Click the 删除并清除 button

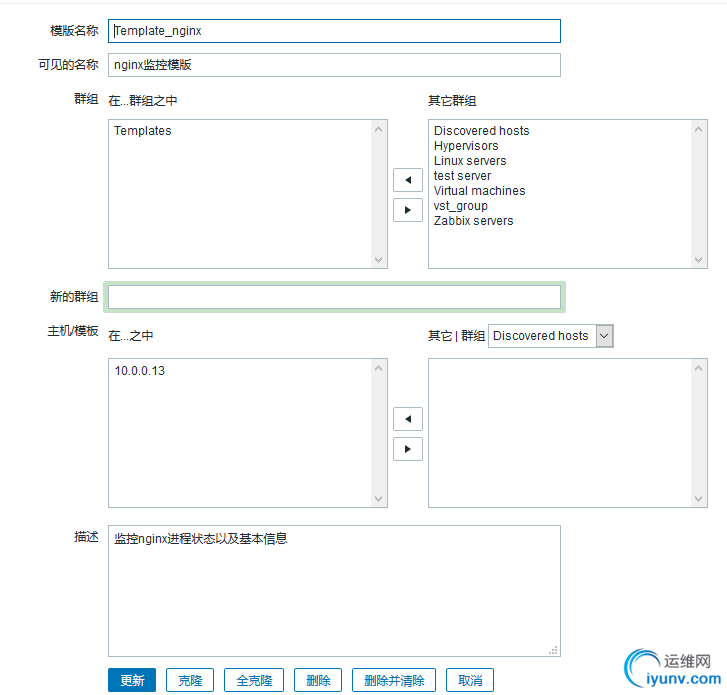(394, 680)
